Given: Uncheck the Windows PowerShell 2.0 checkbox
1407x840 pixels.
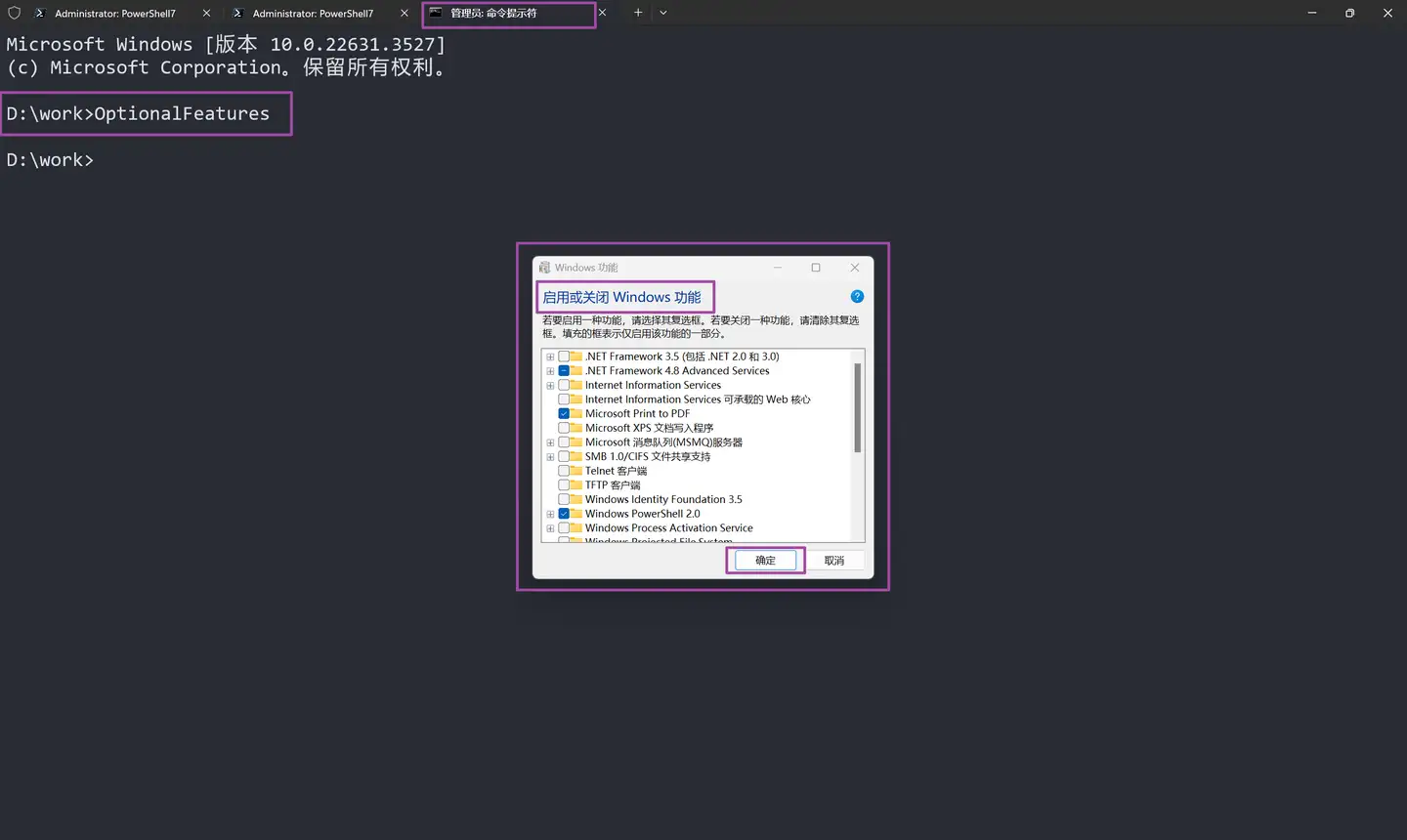Looking at the screenshot, I should point(564,514).
